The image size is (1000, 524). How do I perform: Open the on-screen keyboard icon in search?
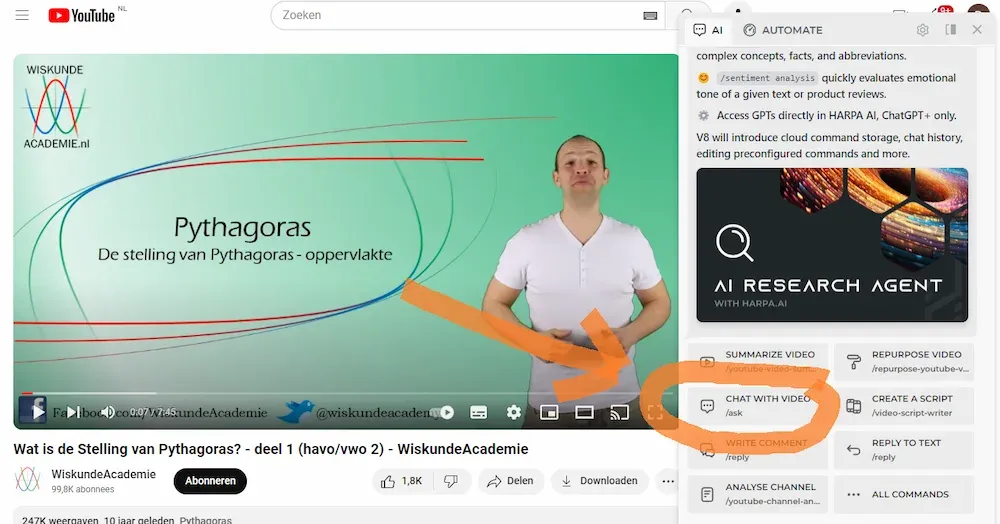pos(650,16)
